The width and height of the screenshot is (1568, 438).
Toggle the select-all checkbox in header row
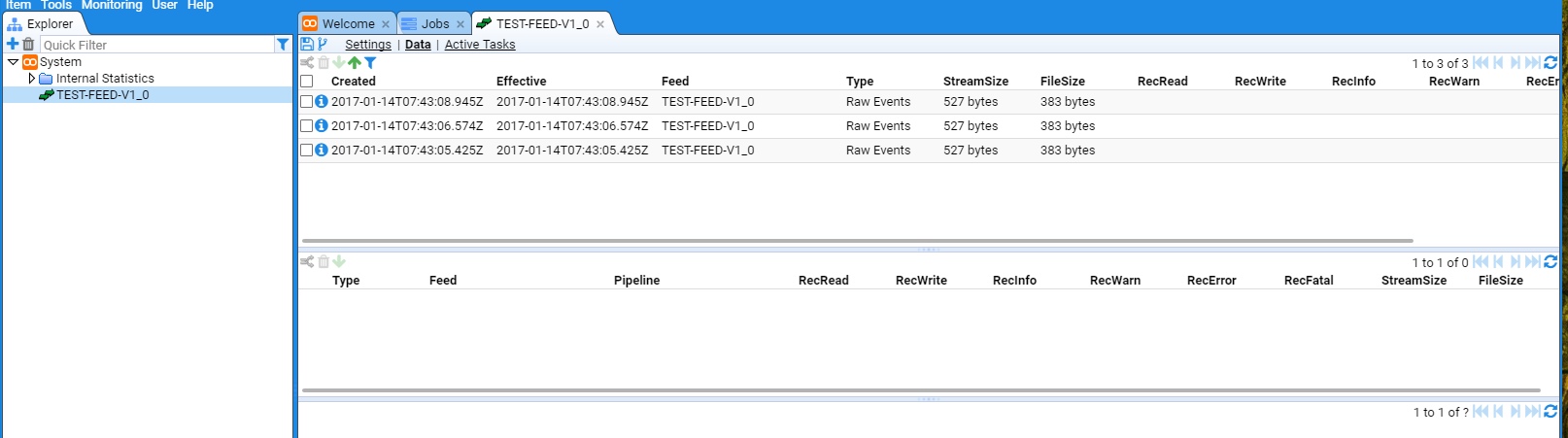[307, 82]
